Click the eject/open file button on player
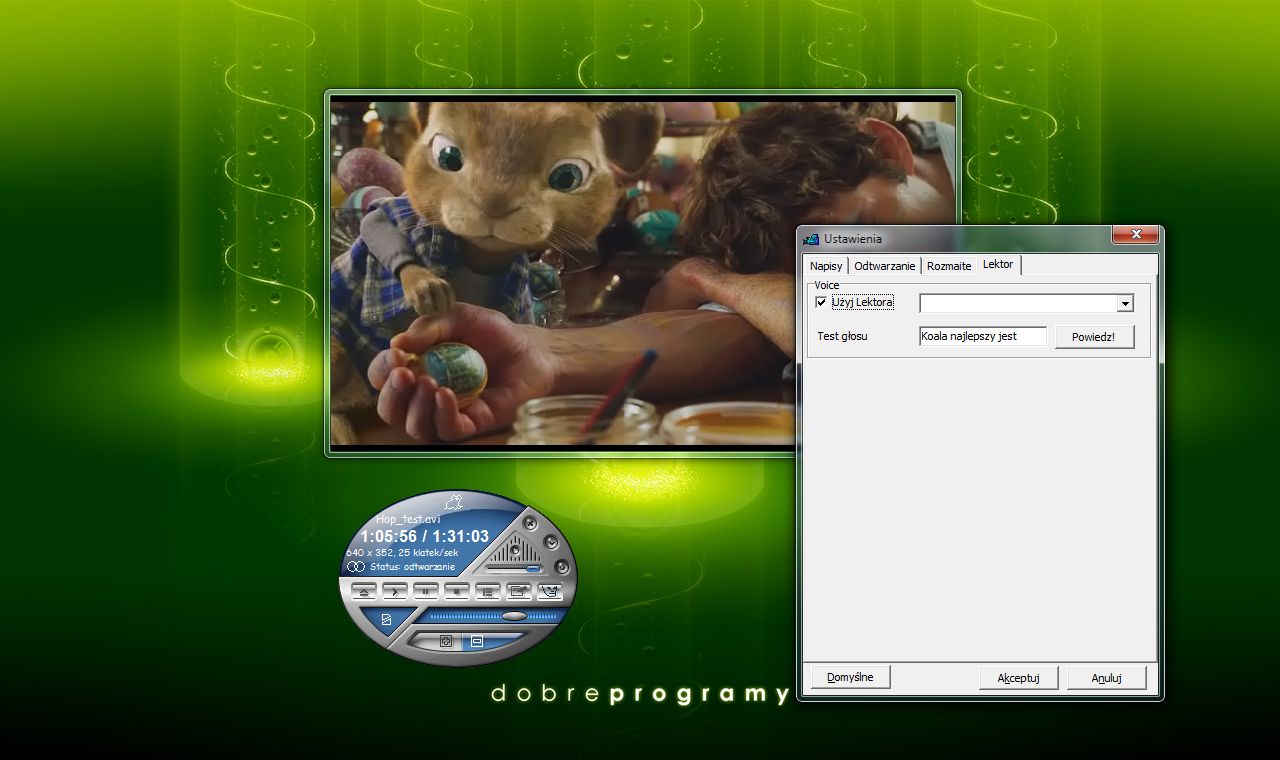Image resolution: width=1280 pixels, height=760 pixels. click(x=364, y=592)
